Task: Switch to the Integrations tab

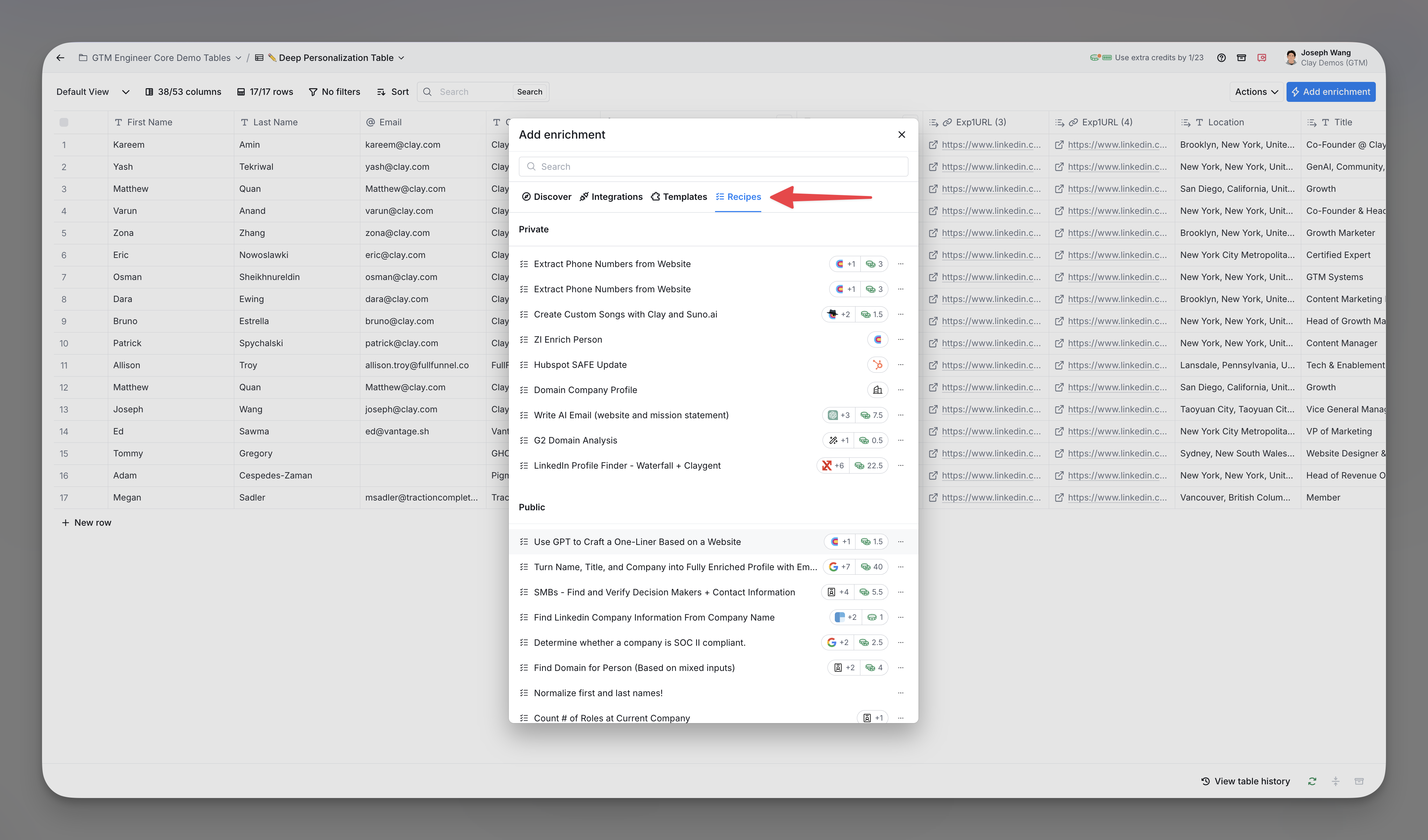Action: tap(611, 197)
